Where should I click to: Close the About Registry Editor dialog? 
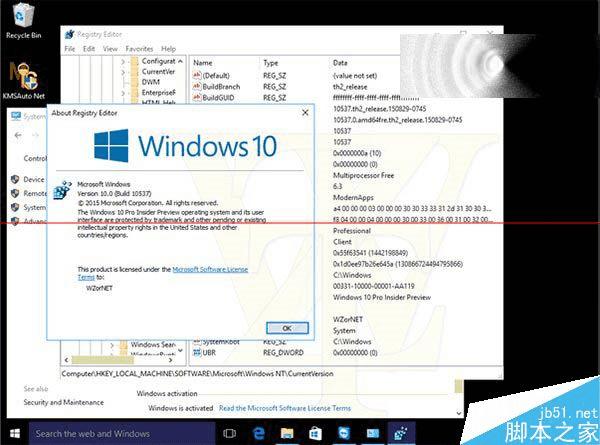coord(305,112)
